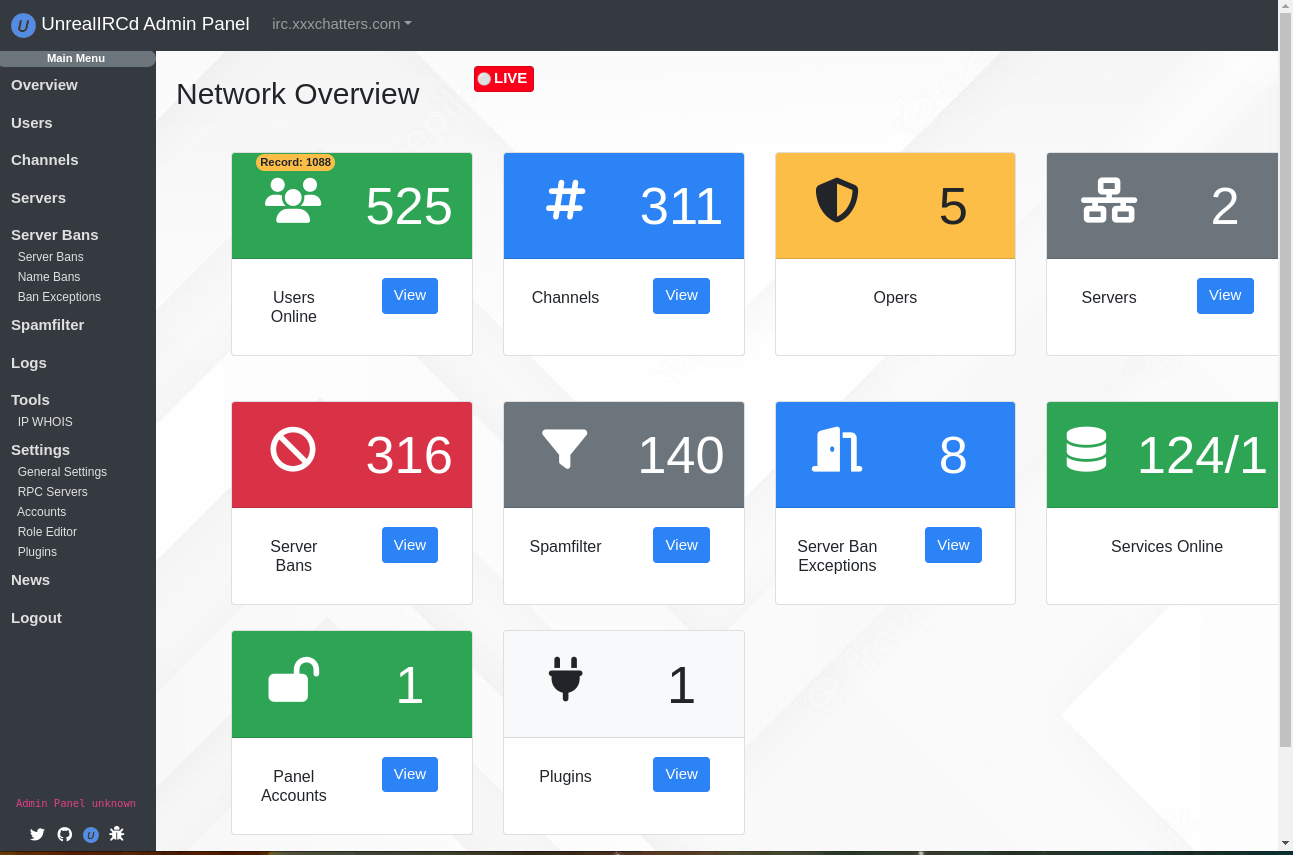This screenshot has height=855, width=1293.
Task: Click the UnrealIRCd icon in sidebar footer
Action: coord(91,834)
